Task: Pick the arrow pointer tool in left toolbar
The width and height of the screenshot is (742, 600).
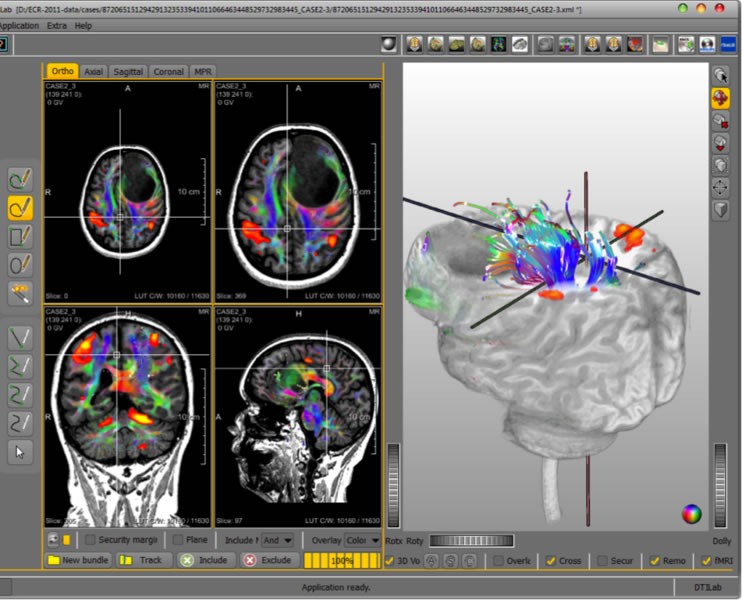Action: click(20, 452)
